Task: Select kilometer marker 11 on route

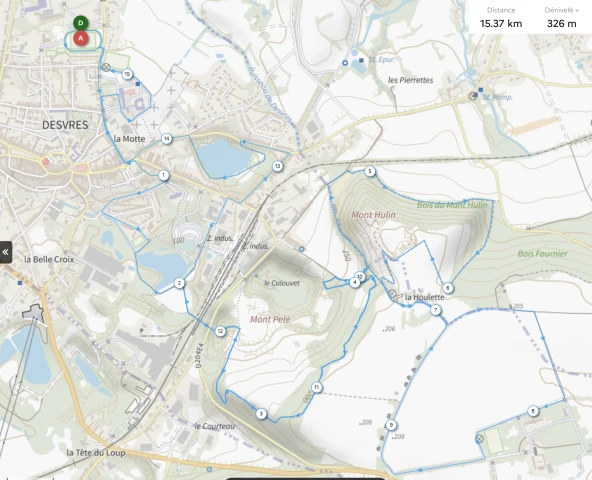Action: pyautogui.click(x=316, y=387)
